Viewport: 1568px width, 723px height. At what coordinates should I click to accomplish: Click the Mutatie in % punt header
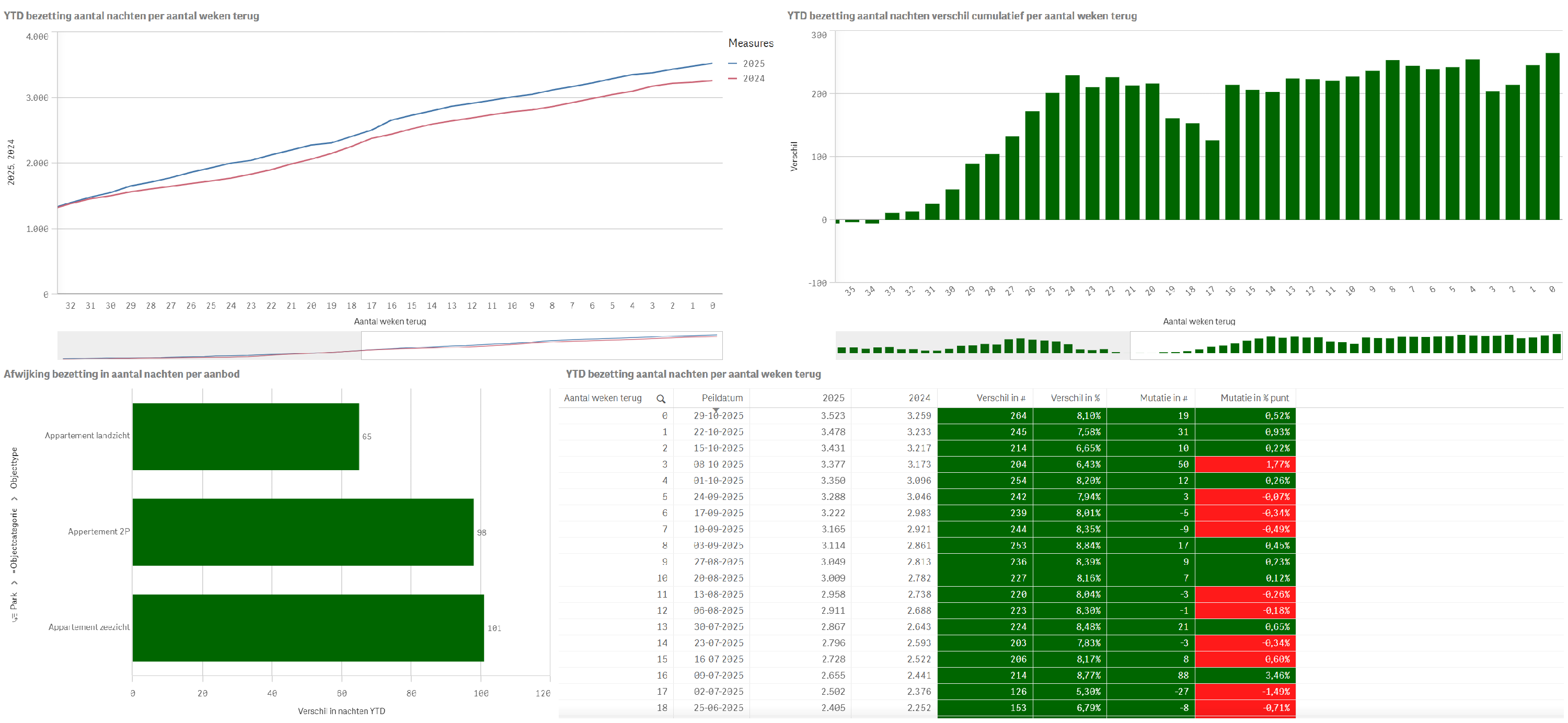[1254, 398]
